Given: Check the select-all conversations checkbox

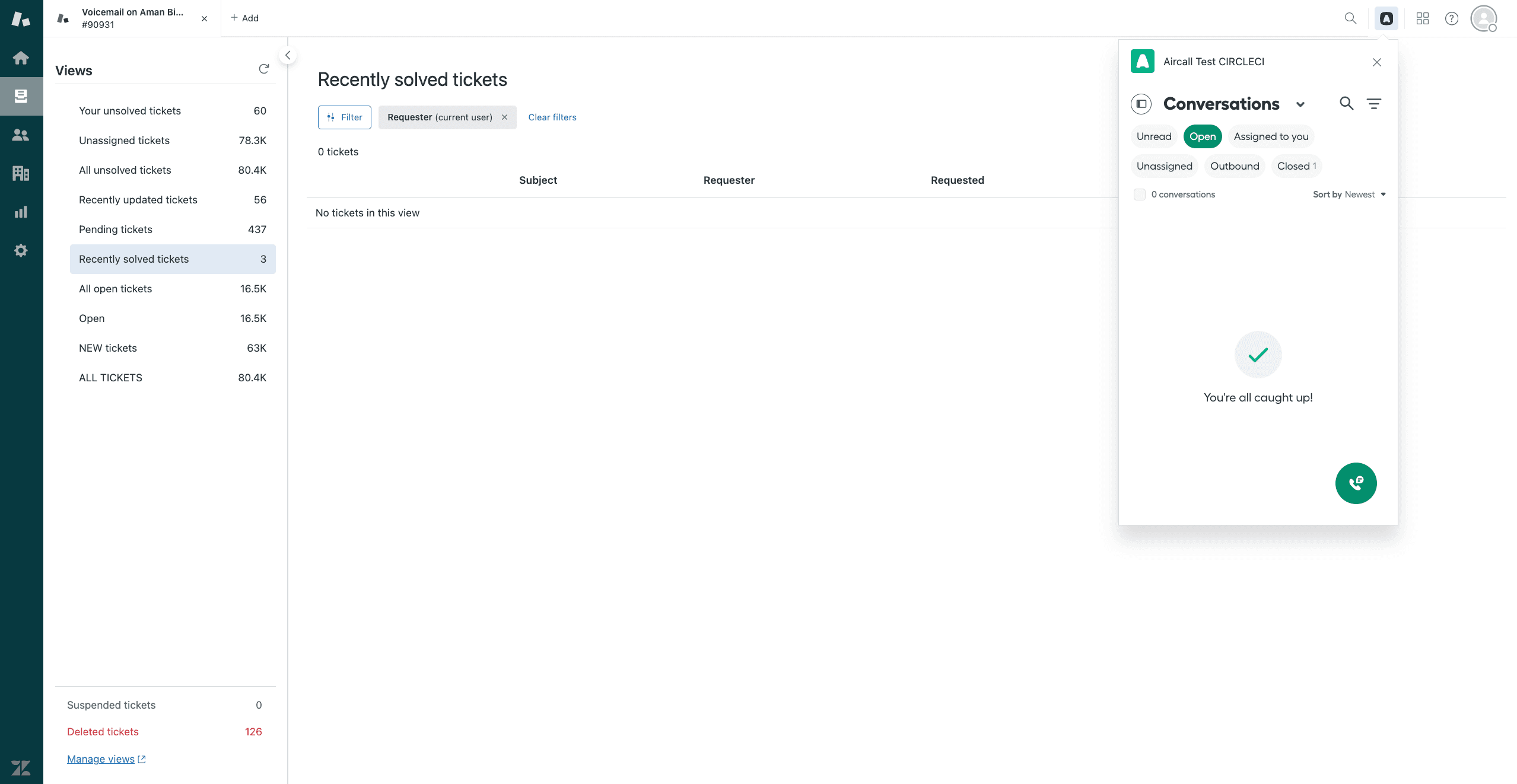Looking at the screenshot, I should click(1139, 194).
